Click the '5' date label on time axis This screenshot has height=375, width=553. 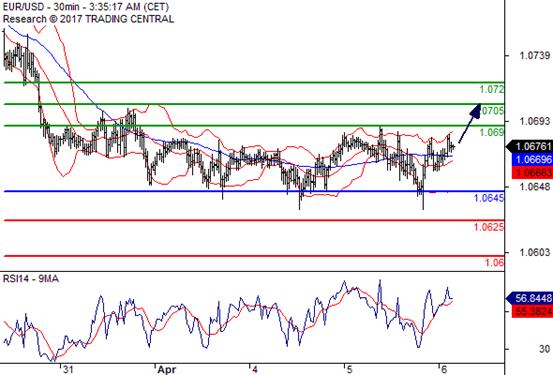coord(349,369)
